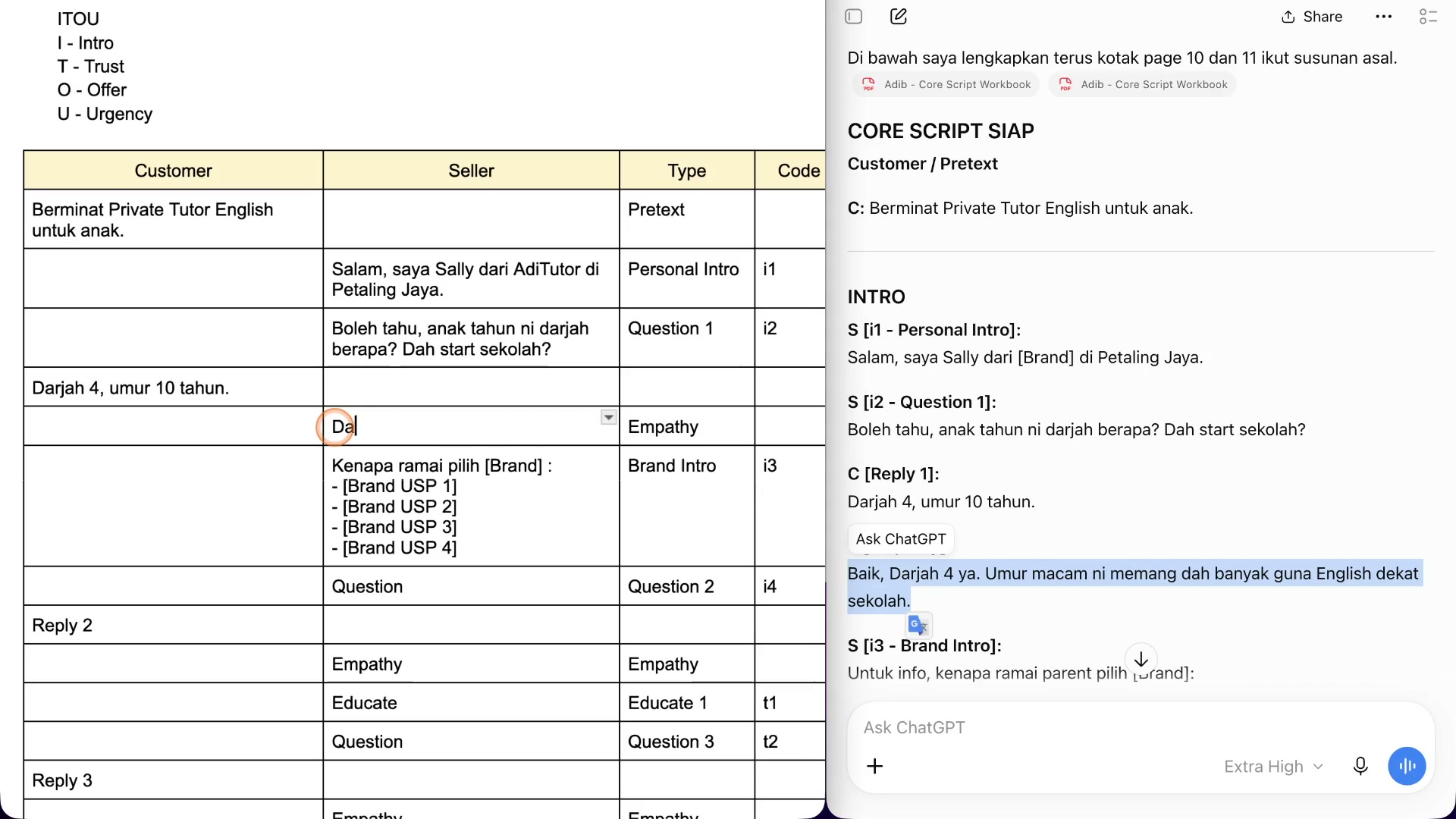Open second Adib Core Script Workbook PDF attachment
Image resolution: width=1456 pixels, height=819 pixels.
tap(1143, 84)
